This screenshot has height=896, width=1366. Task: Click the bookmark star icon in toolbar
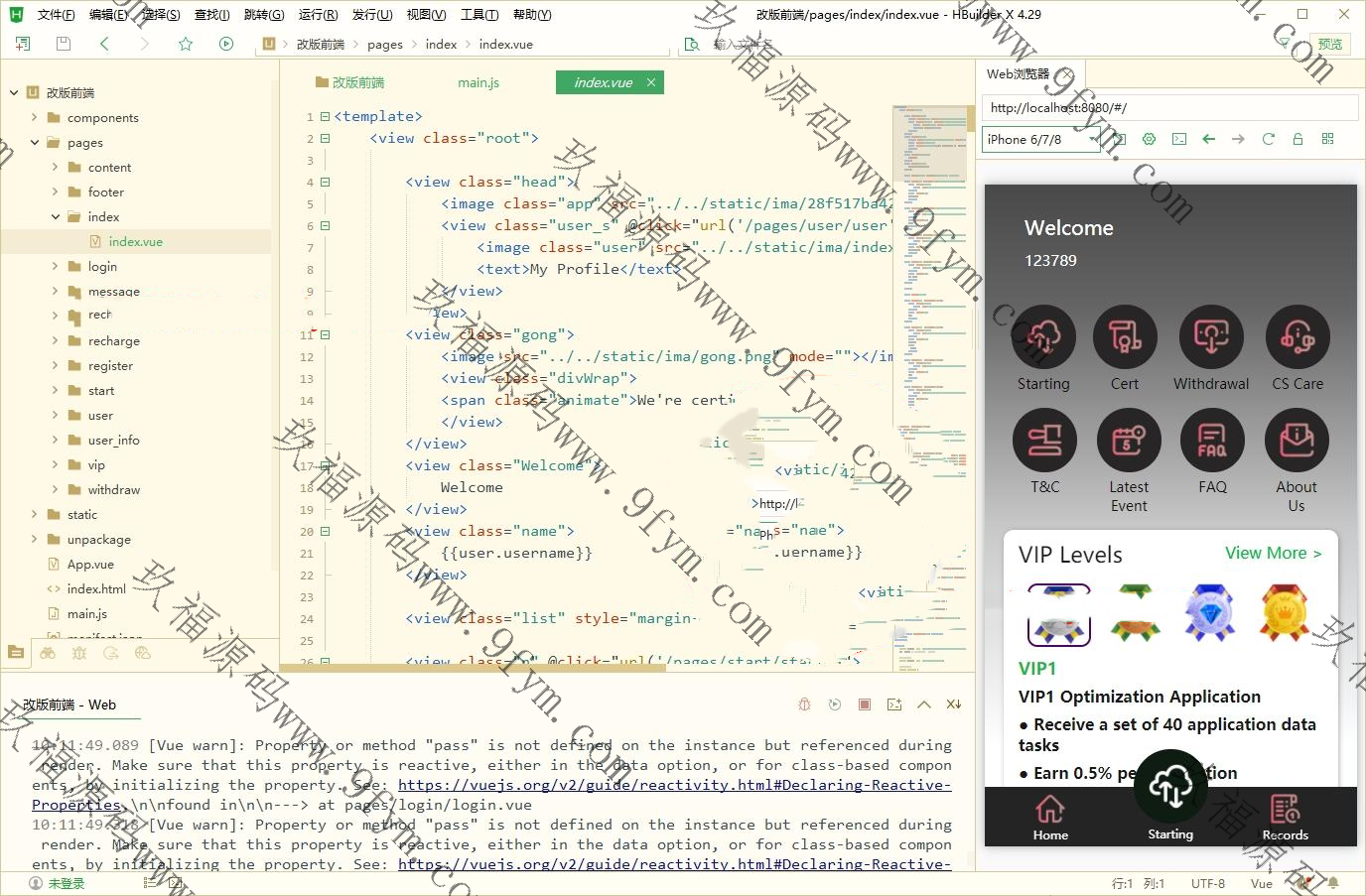click(185, 44)
